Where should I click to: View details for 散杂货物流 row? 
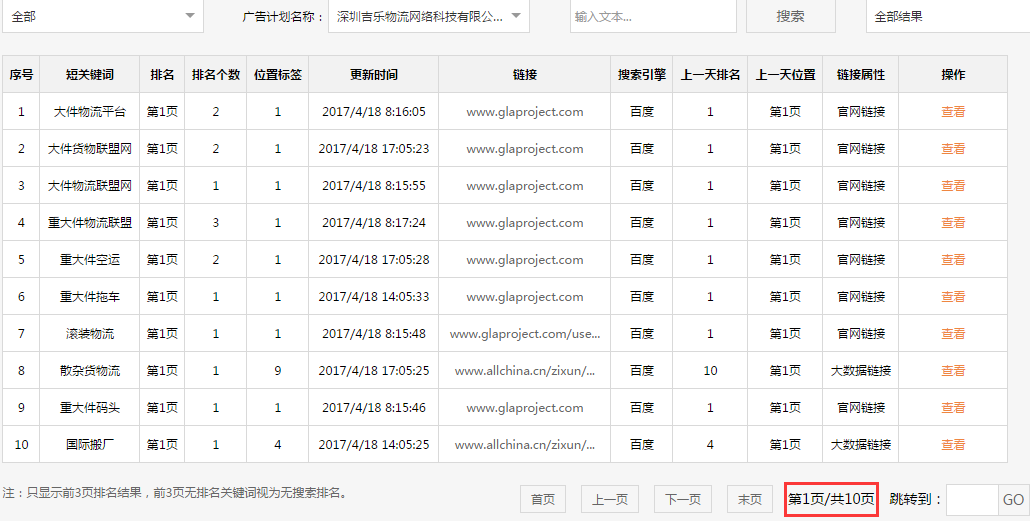click(953, 371)
